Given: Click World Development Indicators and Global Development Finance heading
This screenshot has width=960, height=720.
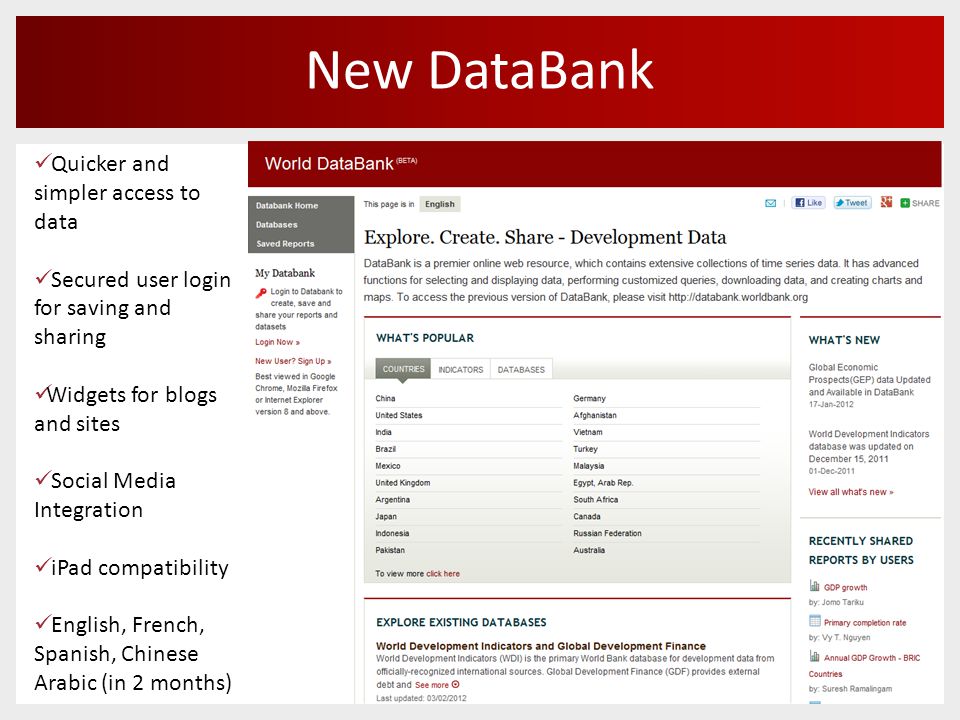Looking at the screenshot, I should point(541,646).
